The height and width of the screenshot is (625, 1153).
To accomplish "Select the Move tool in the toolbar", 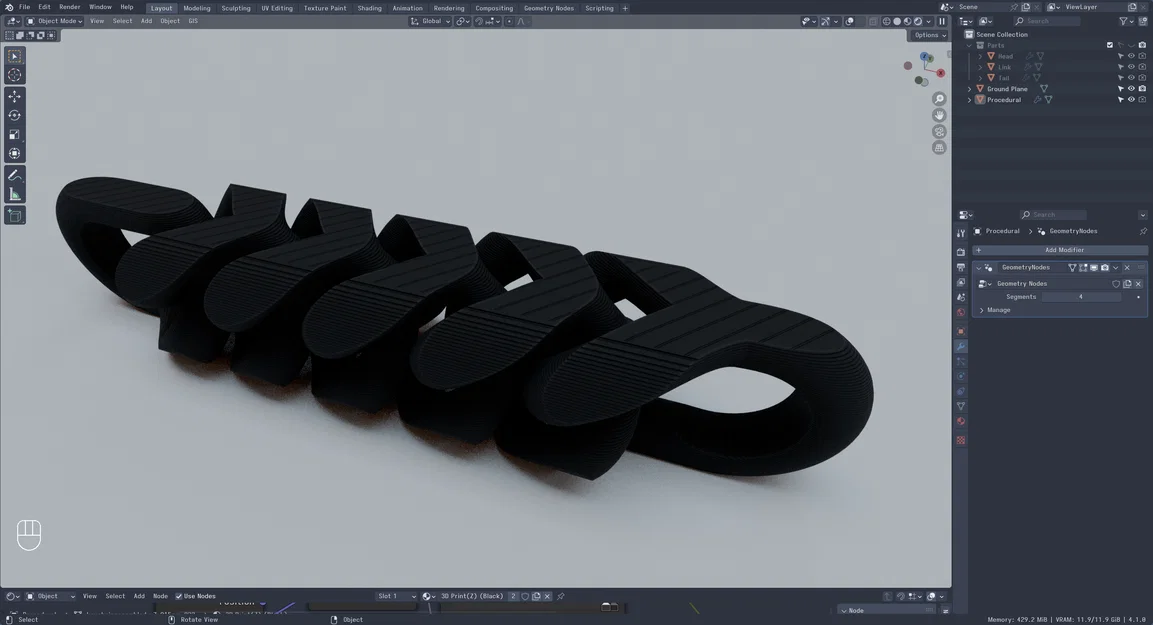I will pos(15,95).
